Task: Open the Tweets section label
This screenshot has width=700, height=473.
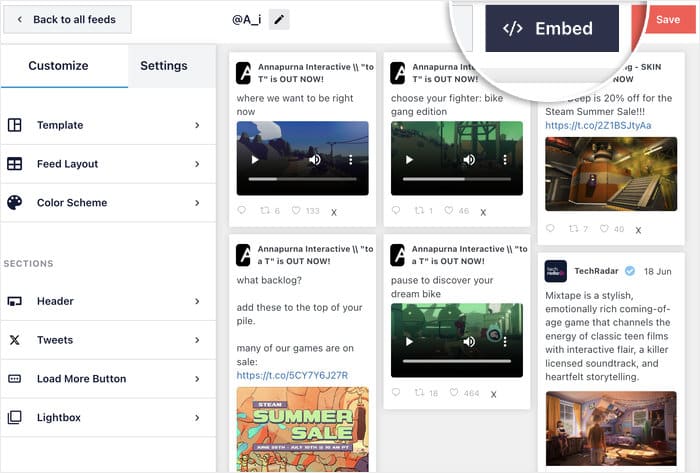Action: (x=55, y=340)
